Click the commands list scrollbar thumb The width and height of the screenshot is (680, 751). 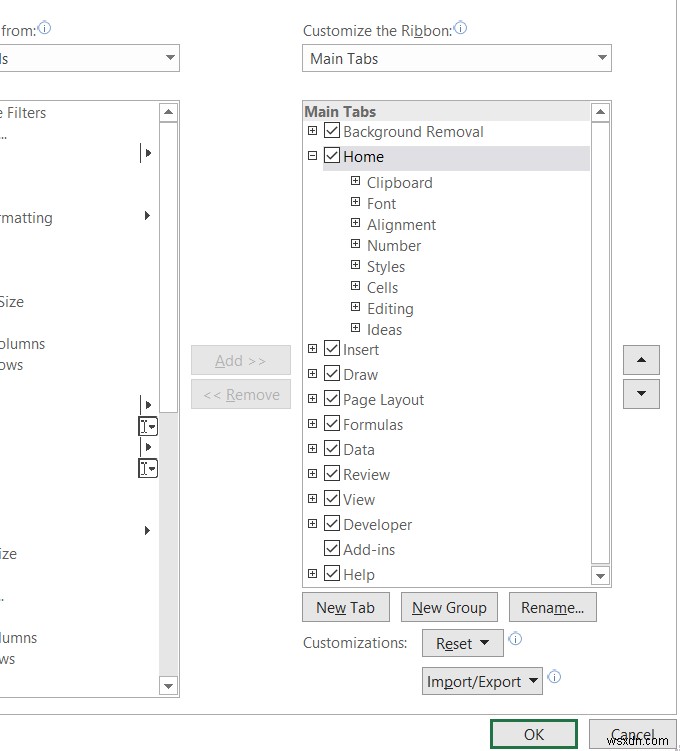click(168, 267)
